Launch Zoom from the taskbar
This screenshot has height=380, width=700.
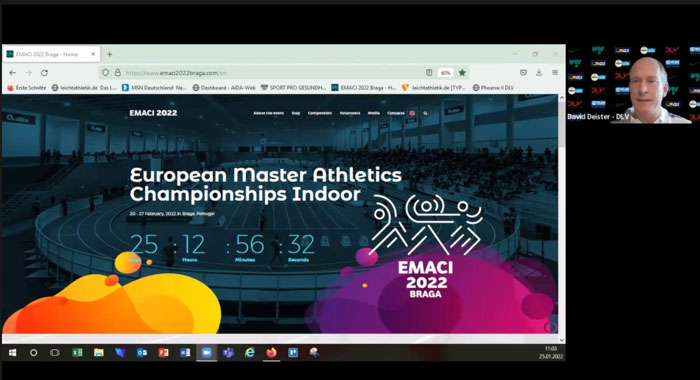click(206, 353)
